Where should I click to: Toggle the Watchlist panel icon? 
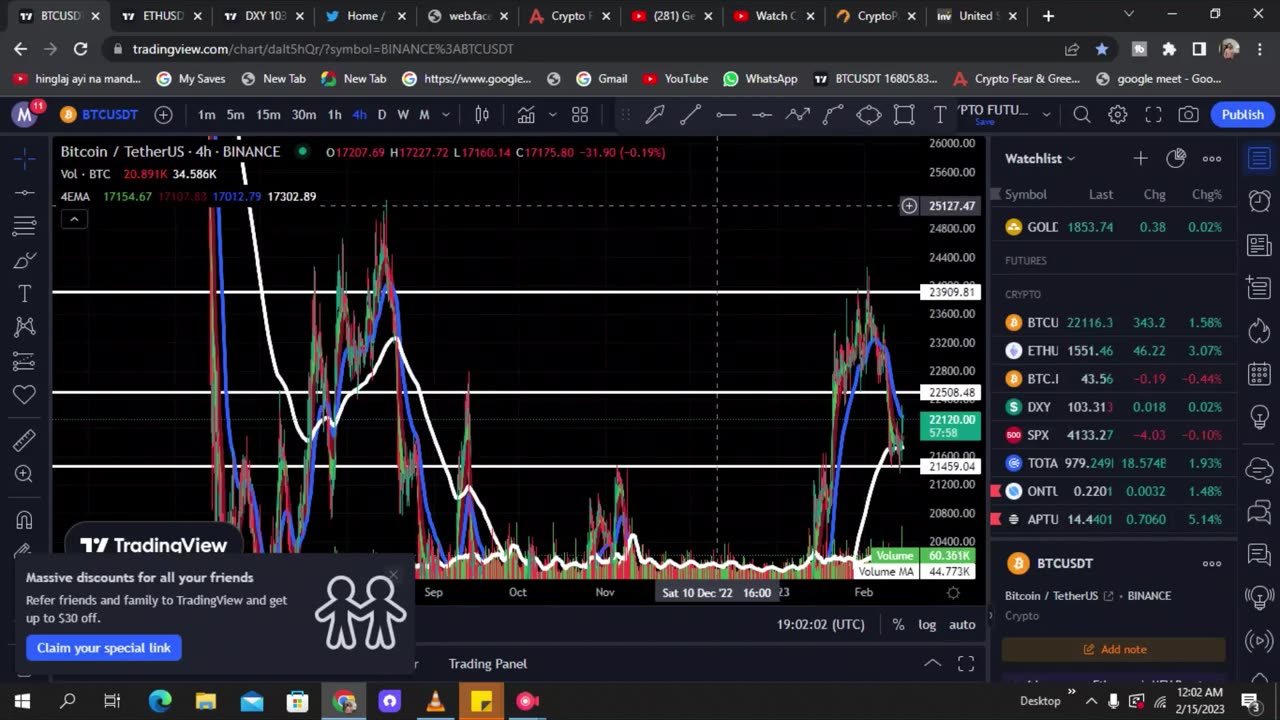point(1259,158)
